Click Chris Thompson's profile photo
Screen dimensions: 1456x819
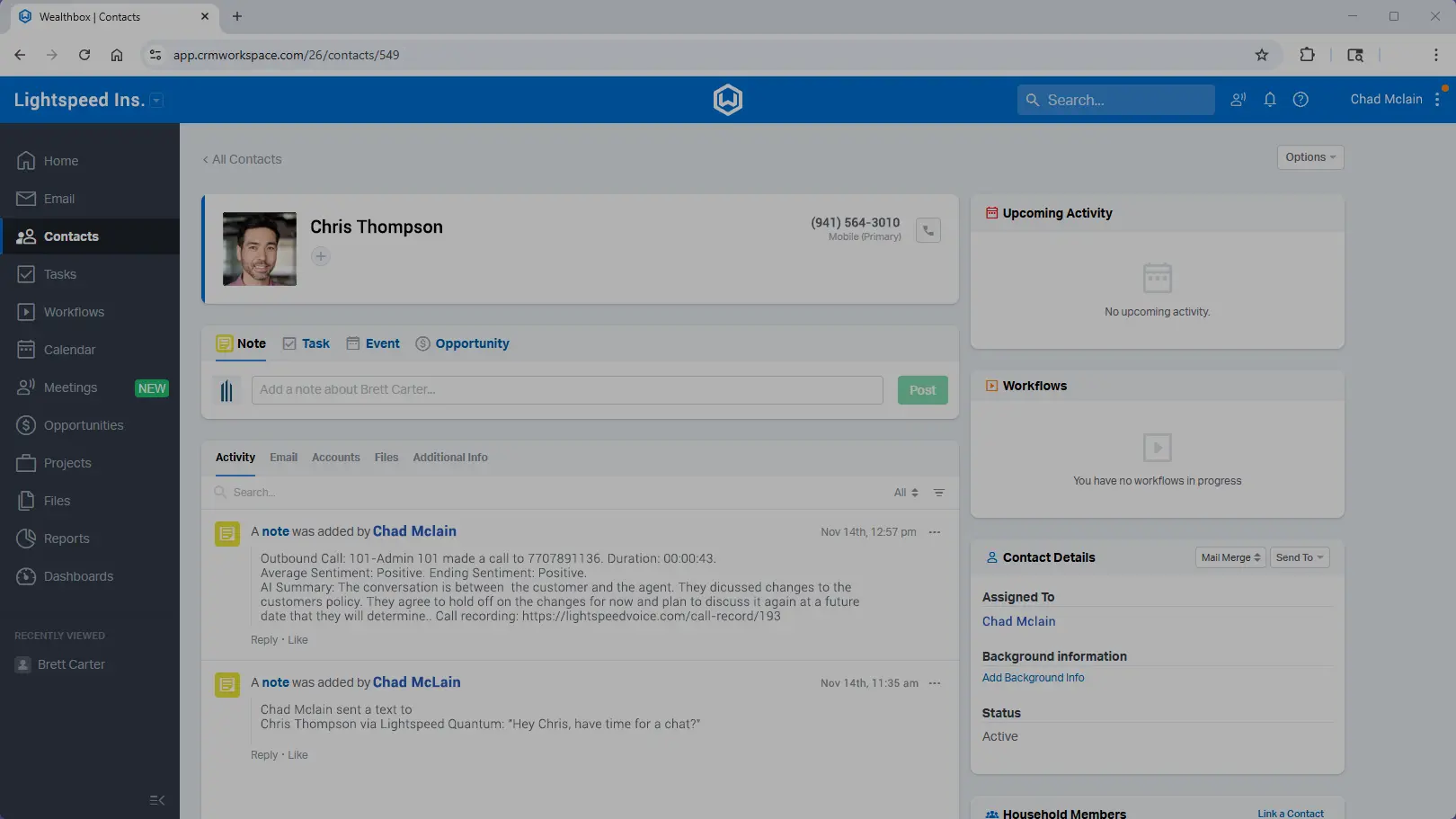(x=260, y=249)
